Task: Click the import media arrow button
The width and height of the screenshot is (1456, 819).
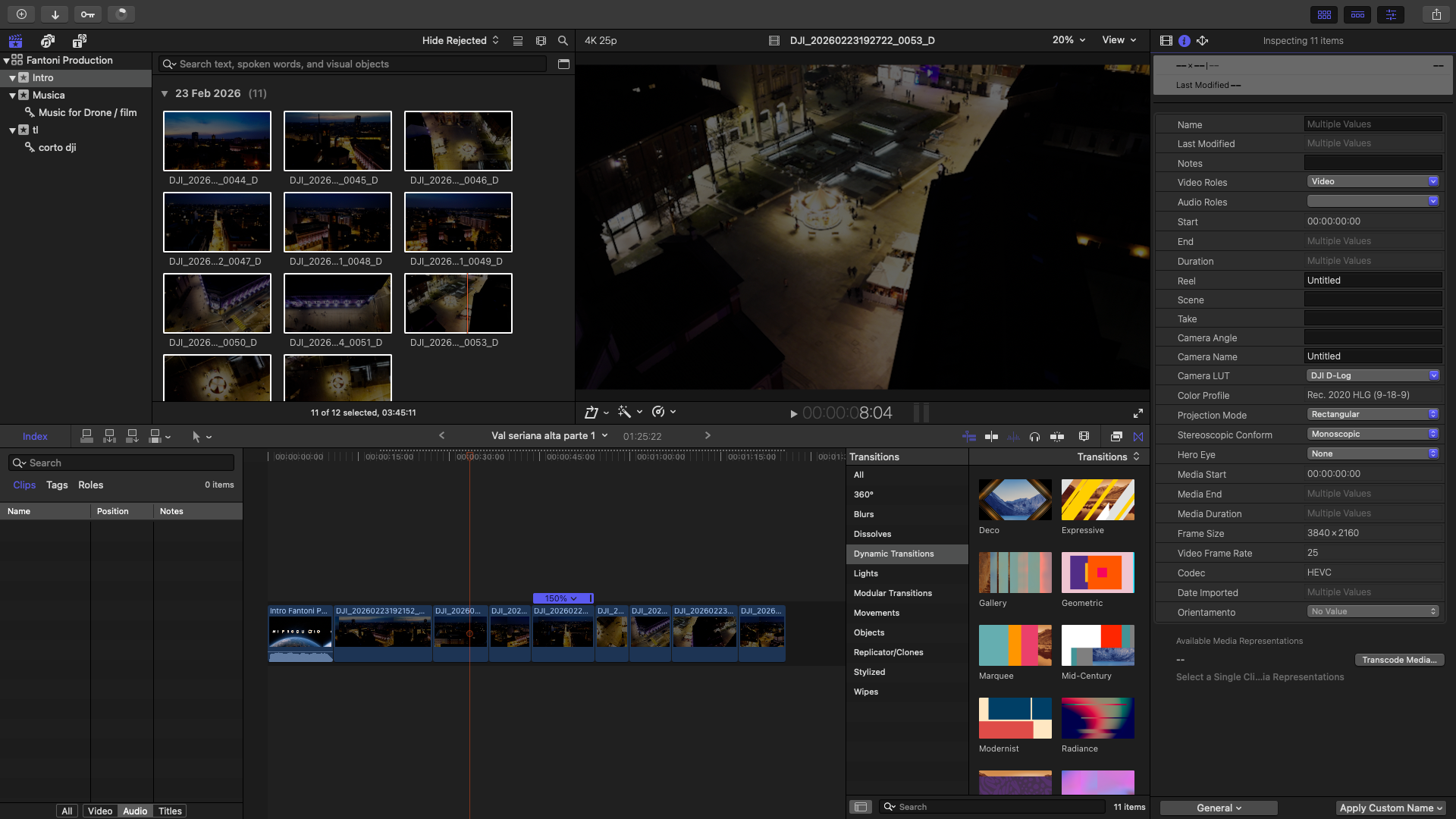Action: [55, 14]
